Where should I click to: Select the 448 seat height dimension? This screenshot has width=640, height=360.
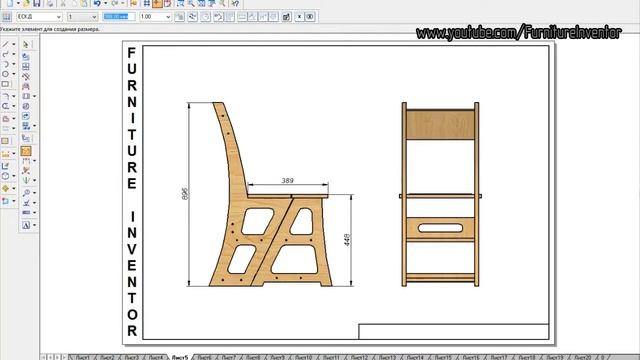(347, 240)
